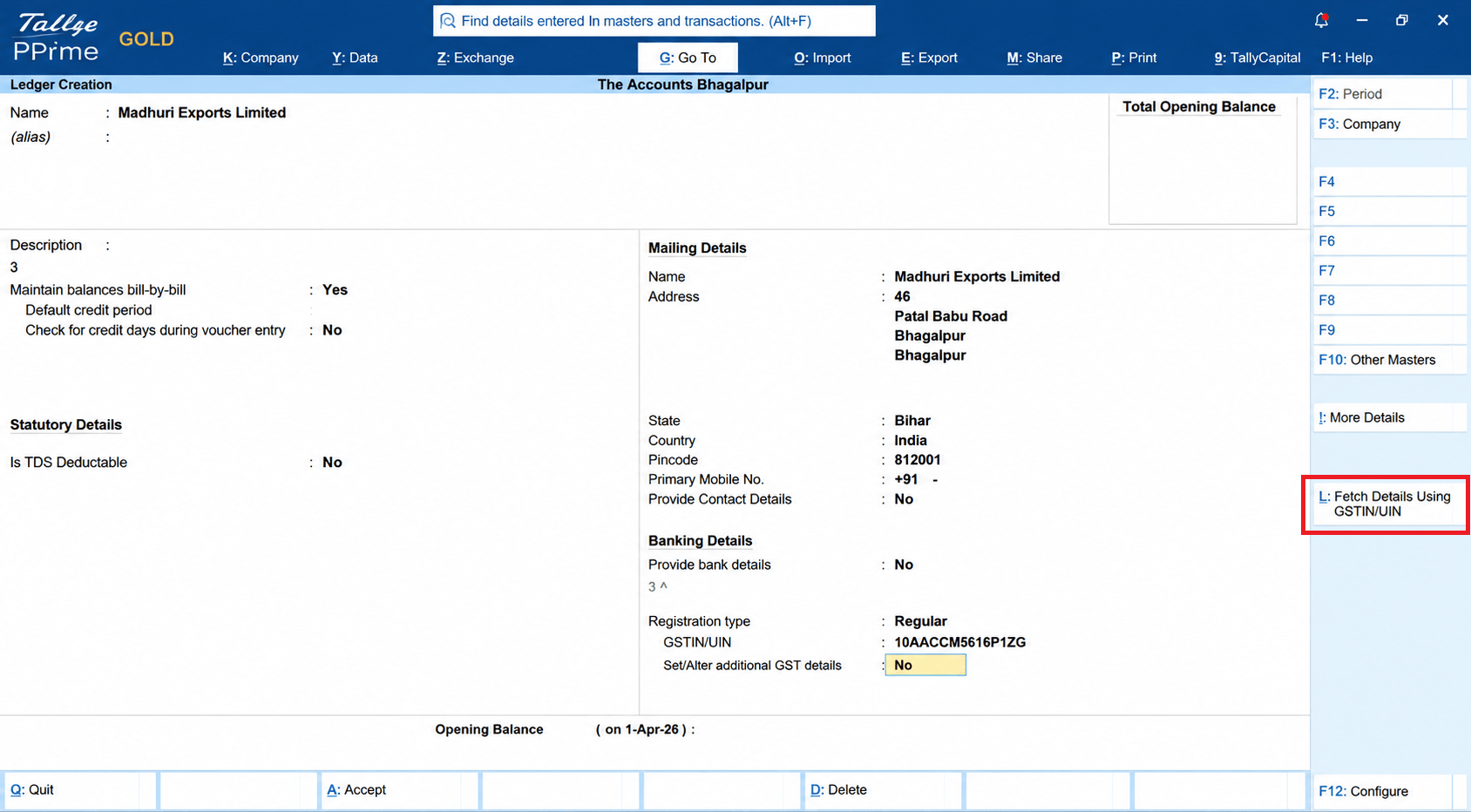The width and height of the screenshot is (1471, 812).
Task: Focus the Find details search box
Action: pyautogui.click(x=654, y=21)
